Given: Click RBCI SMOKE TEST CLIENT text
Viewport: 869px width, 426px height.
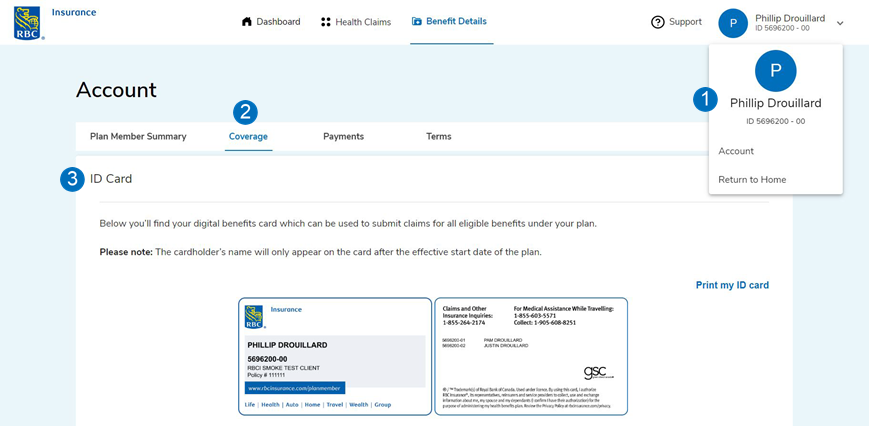Looking at the screenshot, I should [x=283, y=368].
